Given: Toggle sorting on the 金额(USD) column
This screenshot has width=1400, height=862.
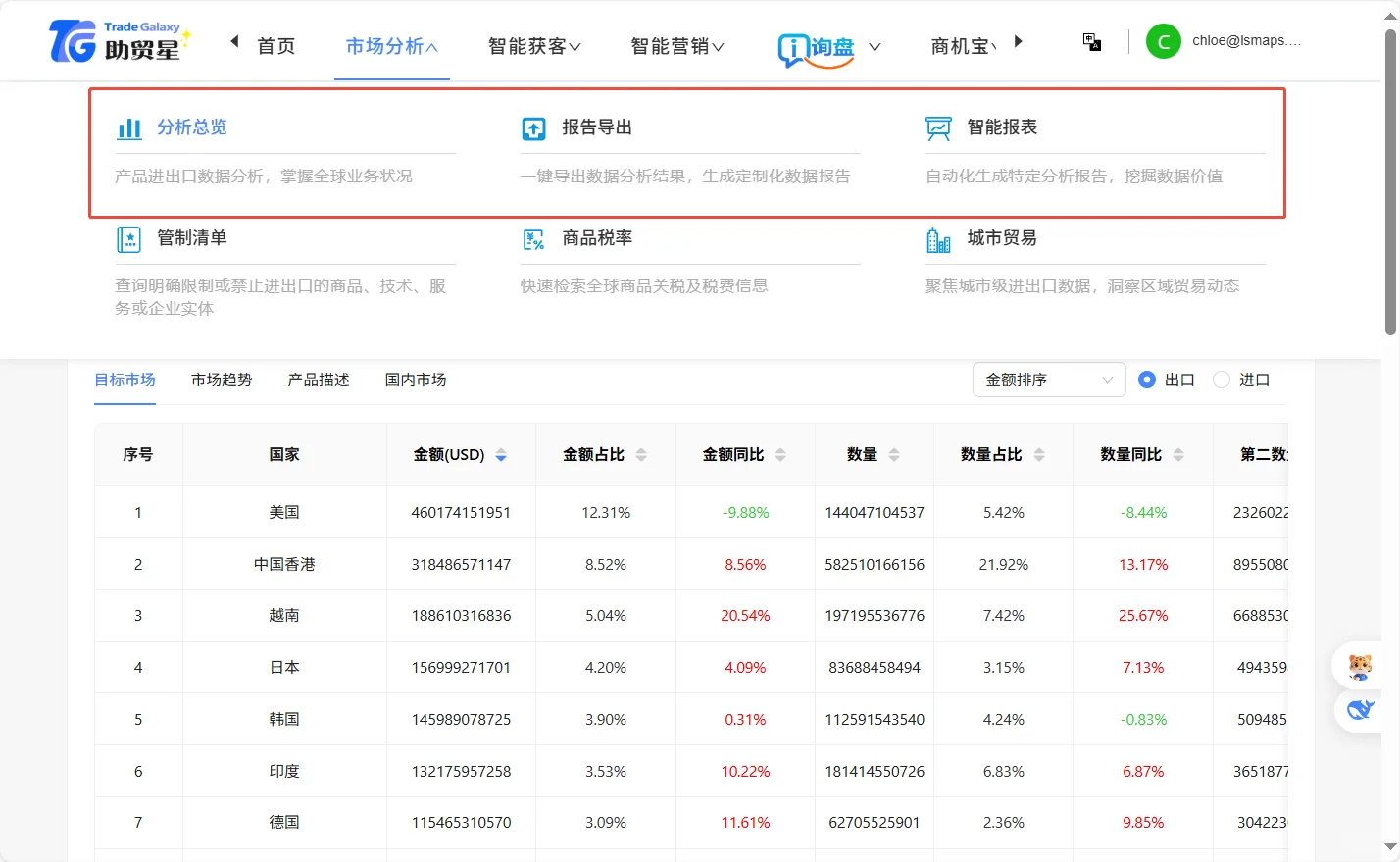Looking at the screenshot, I should tap(500, 454).
